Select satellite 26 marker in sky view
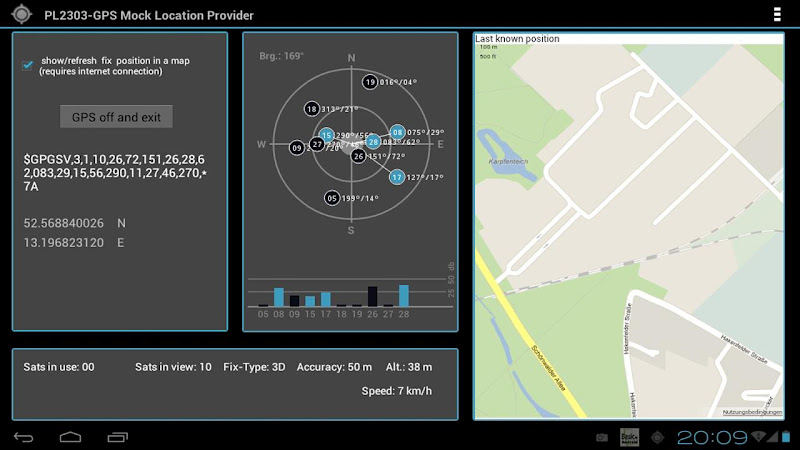Image resolution: width=800 pixels, height=450 pixels. click(359, 156)
